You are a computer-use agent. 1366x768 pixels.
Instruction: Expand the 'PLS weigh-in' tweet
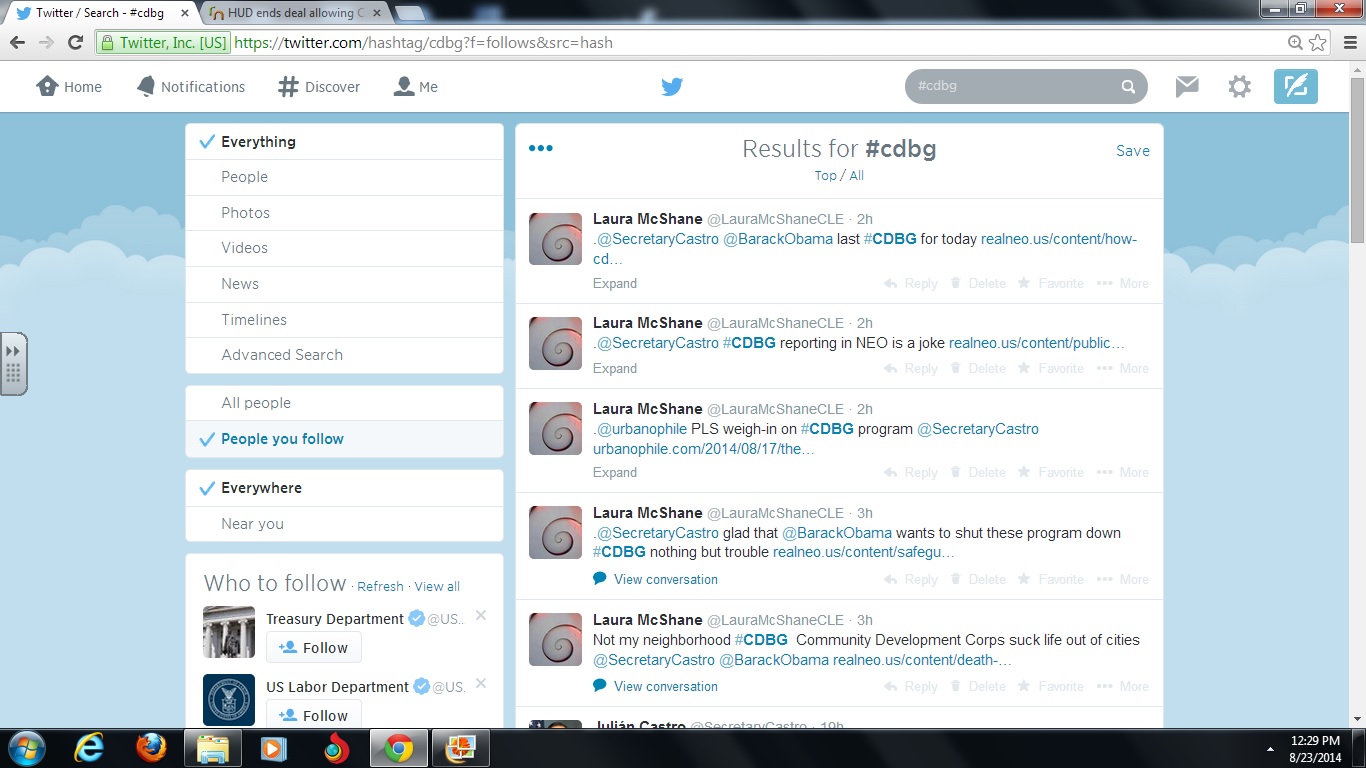[615, 472]
